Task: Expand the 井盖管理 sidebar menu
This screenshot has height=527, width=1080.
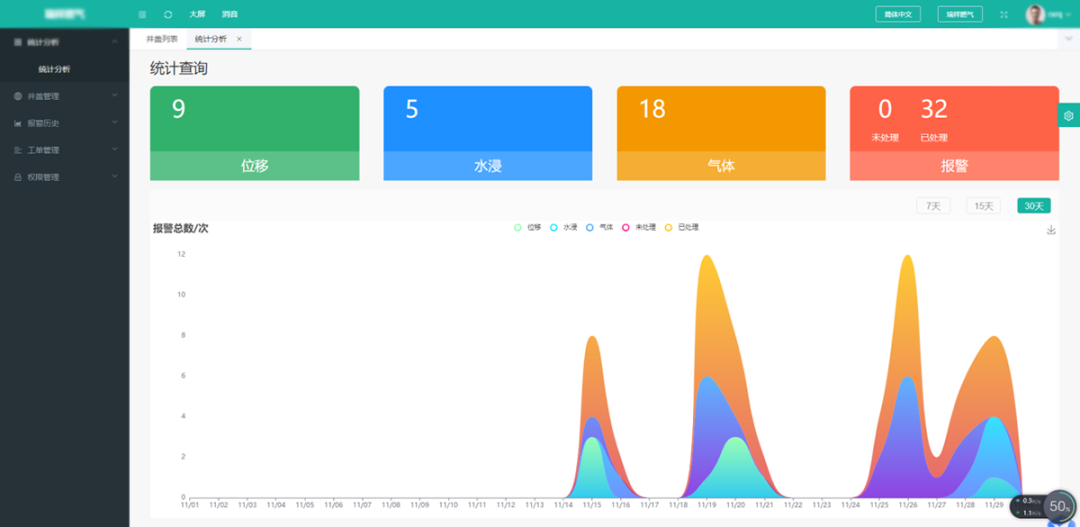Action: (64, 96)
